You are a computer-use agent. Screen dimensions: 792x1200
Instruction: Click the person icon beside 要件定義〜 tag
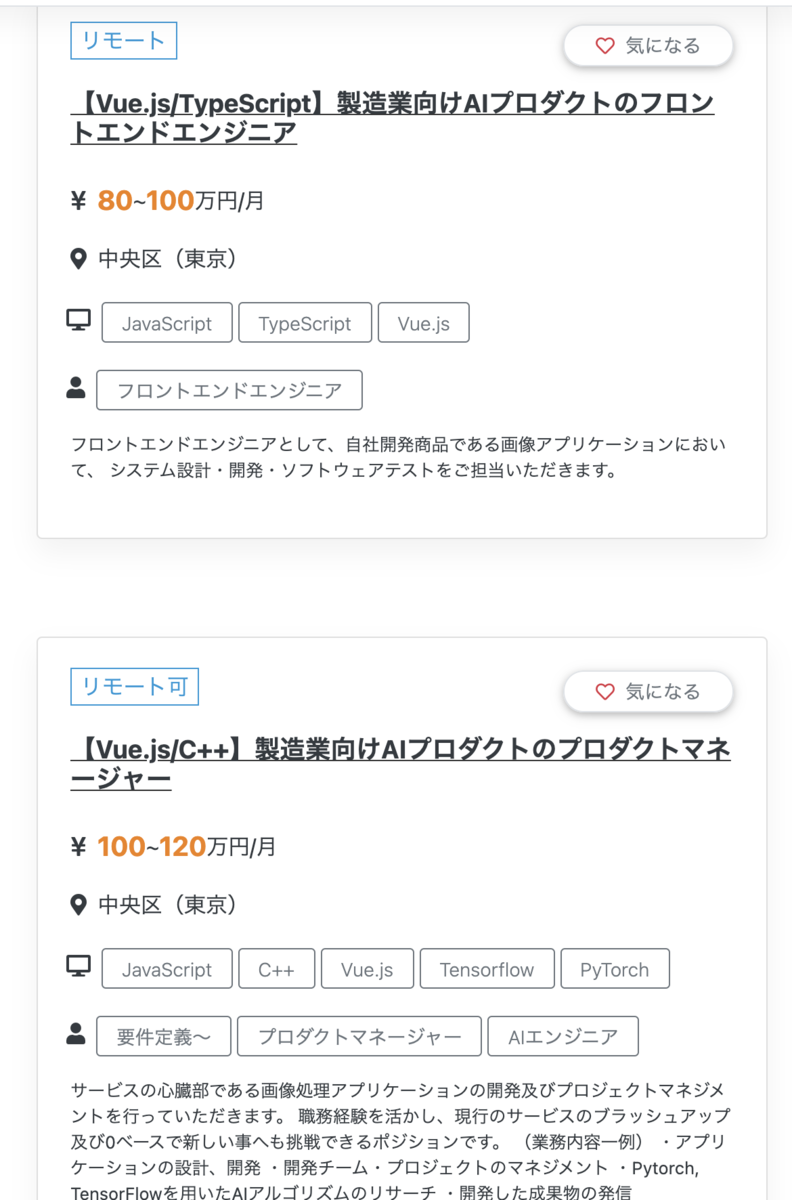coord(76,1034)
